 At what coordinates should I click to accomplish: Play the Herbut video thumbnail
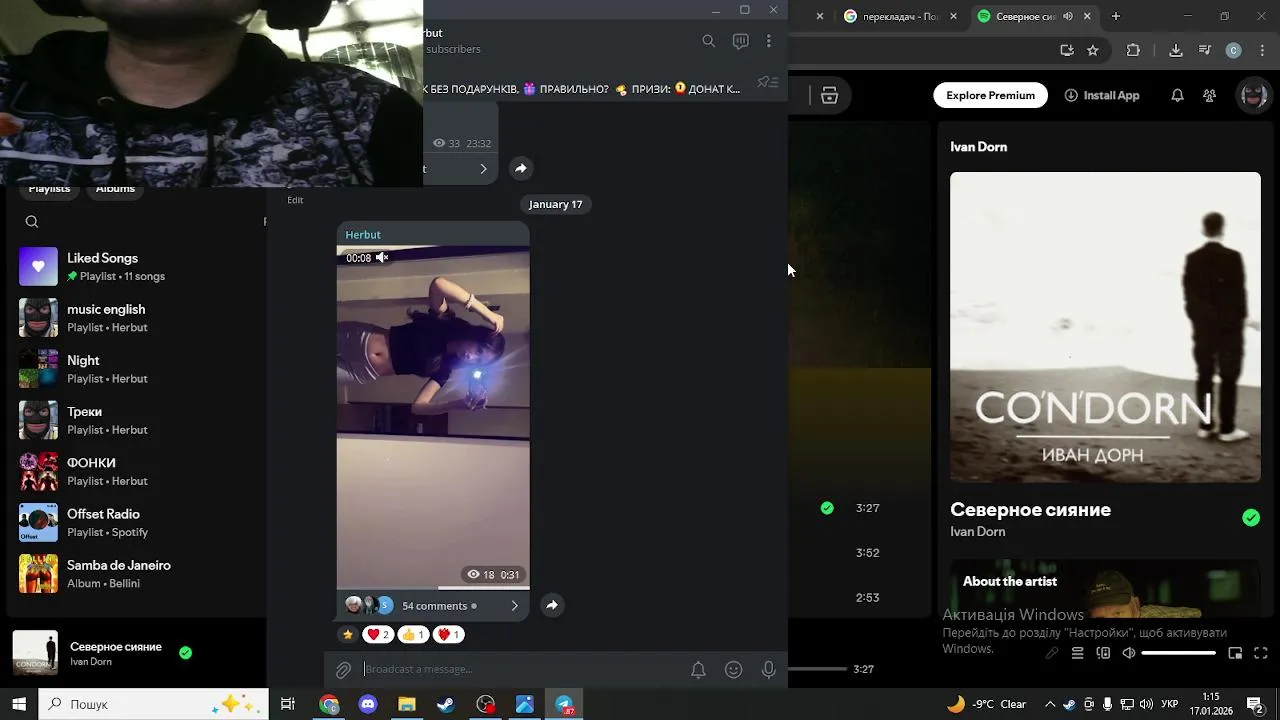tap(433, 417)
